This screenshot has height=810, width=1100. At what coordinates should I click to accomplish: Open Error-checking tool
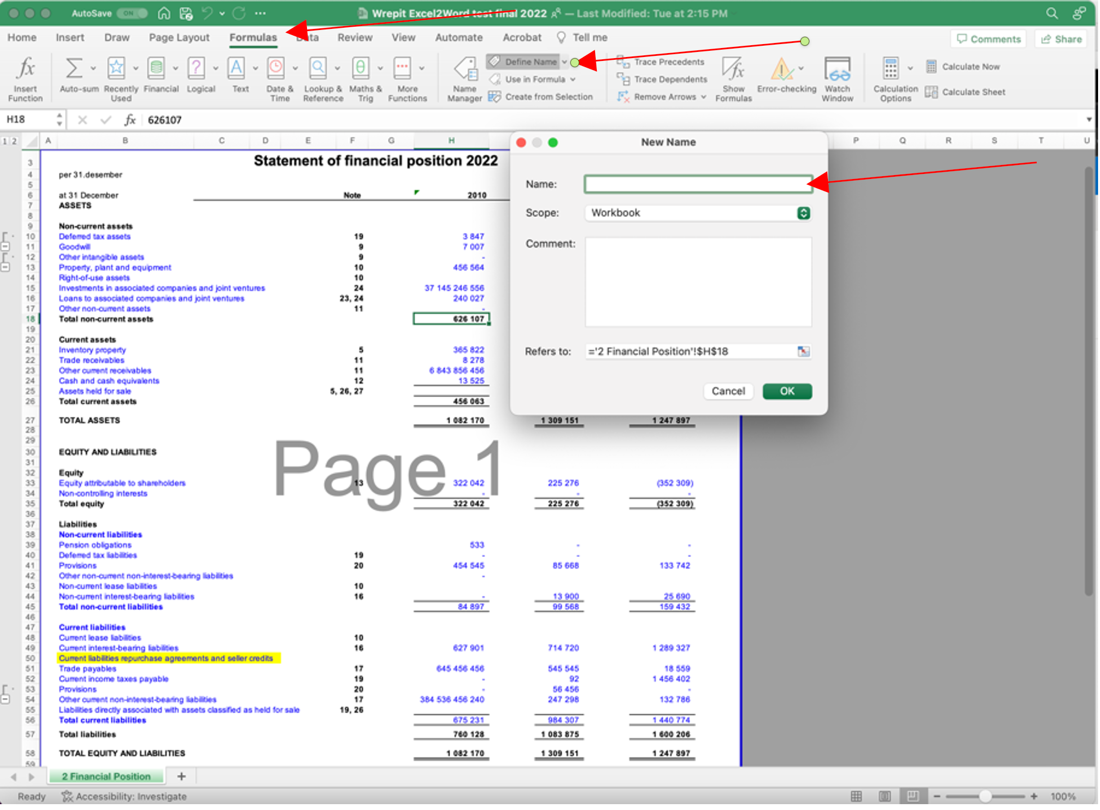[x=786, y=75]
